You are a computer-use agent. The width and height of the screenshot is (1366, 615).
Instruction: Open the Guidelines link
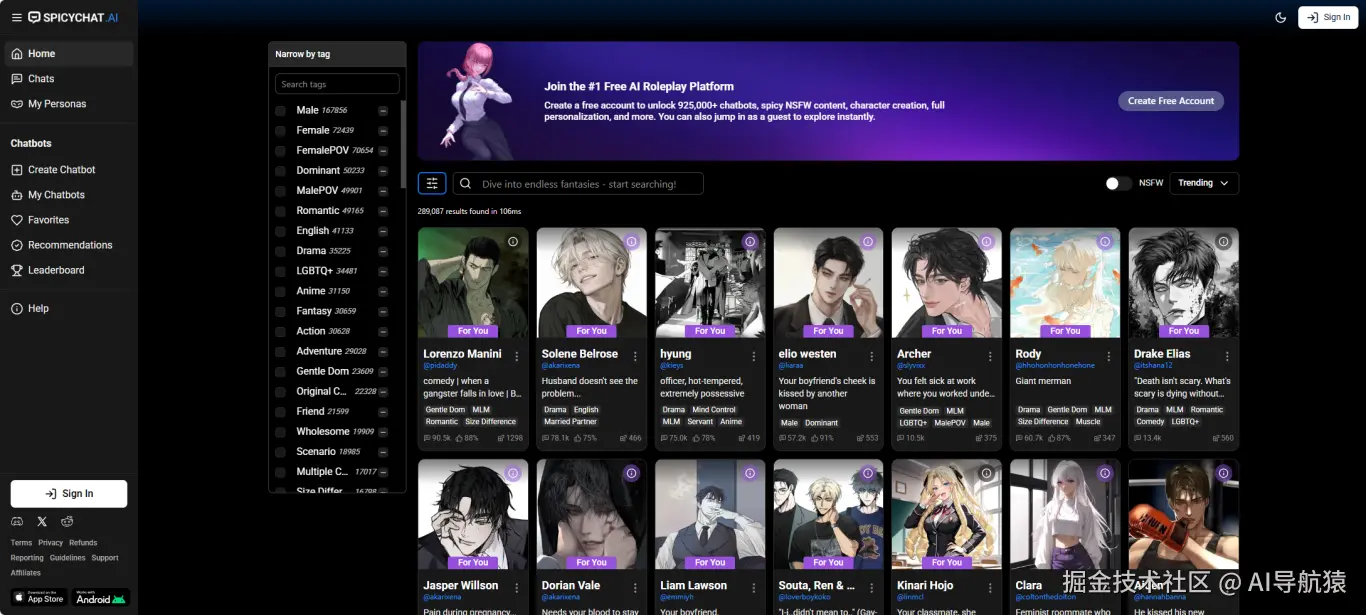[x=68, y=558]
